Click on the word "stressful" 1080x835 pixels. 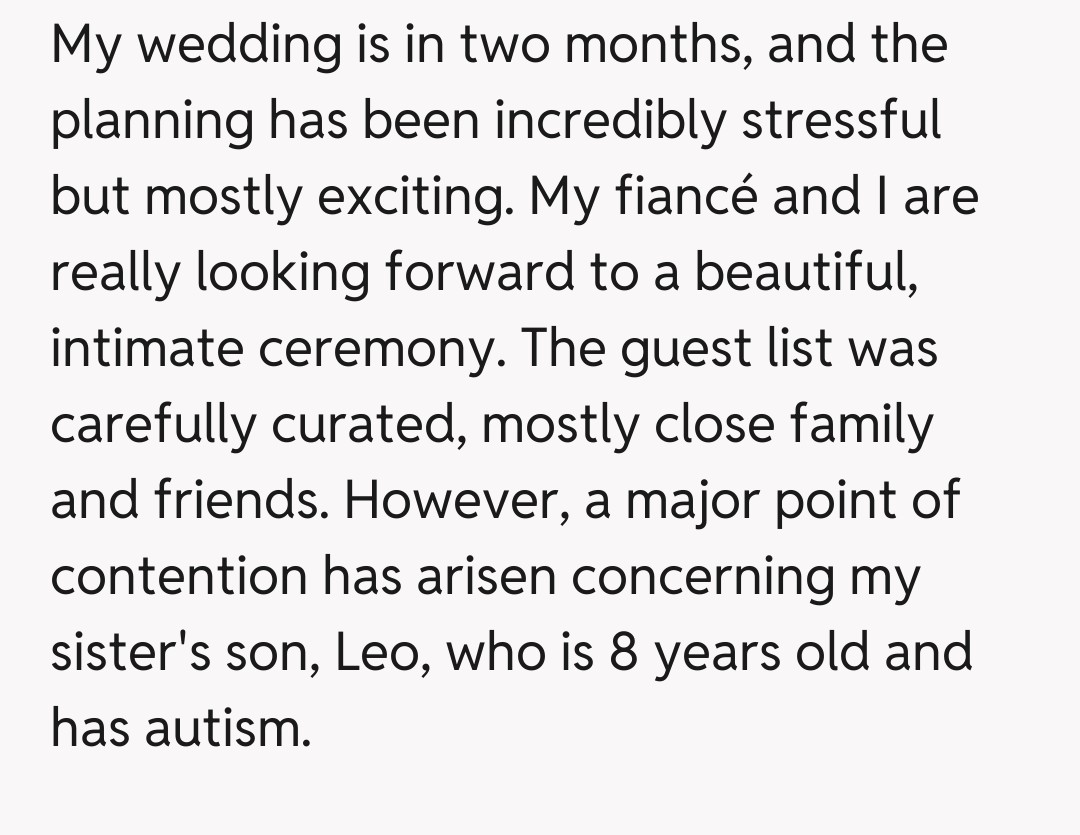coord(841,121)
